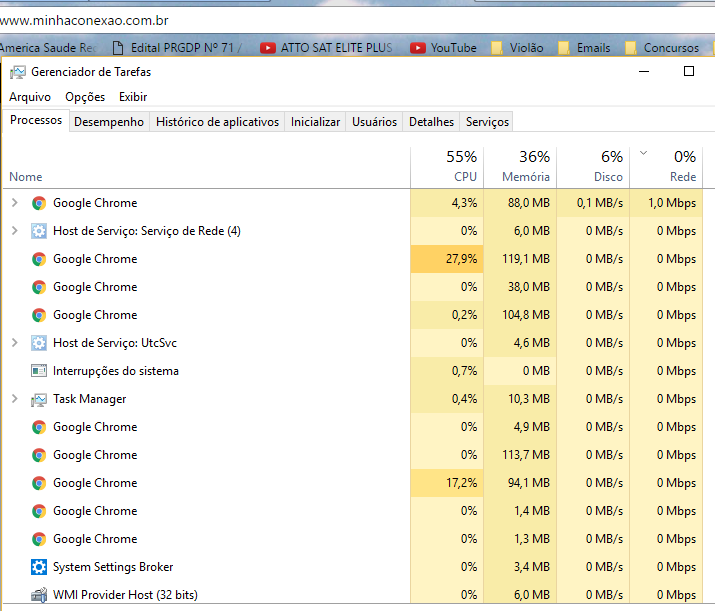Click the Interrupções do sistema icon
The width and height of the screenshot is (715, 611).
tap(39, 371)
